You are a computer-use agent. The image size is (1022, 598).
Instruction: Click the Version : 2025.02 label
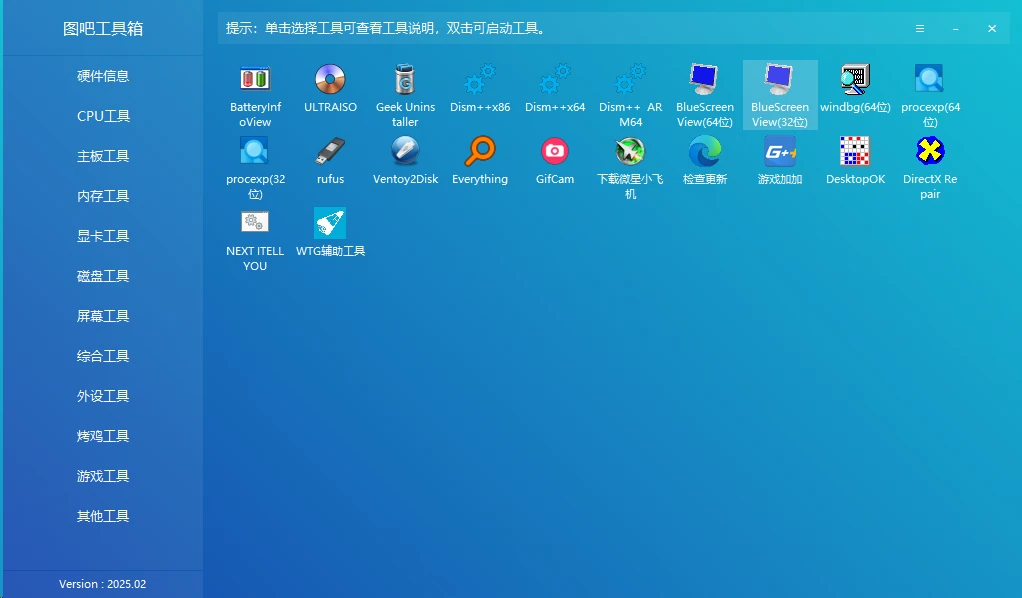click(x=102, y=584)
